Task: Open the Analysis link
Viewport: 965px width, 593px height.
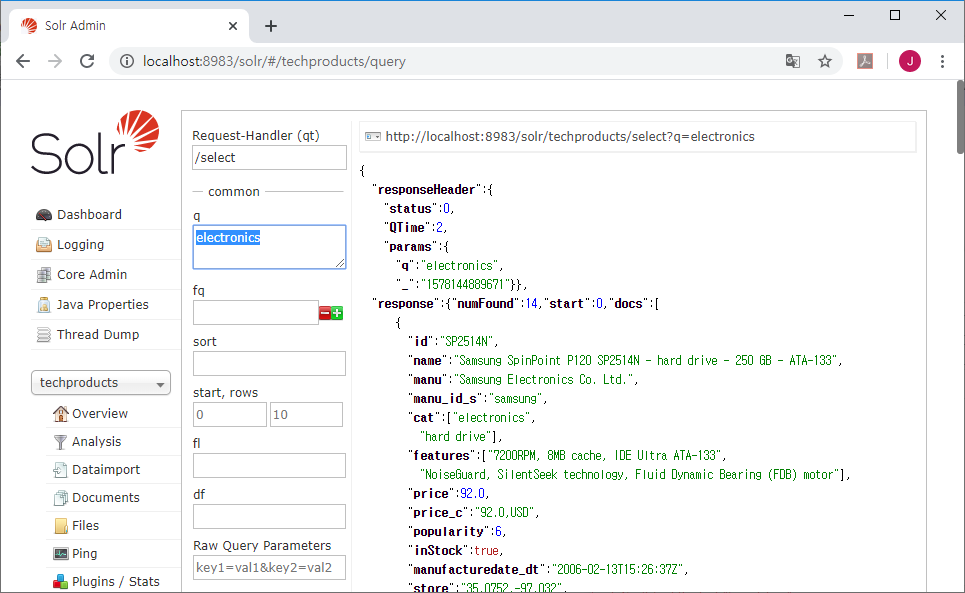Action: pyautogui.click(x=97, y=442)
